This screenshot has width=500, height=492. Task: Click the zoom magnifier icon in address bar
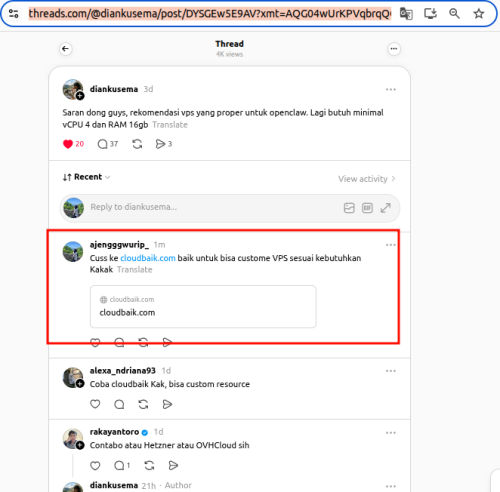[x=454, y=14]
